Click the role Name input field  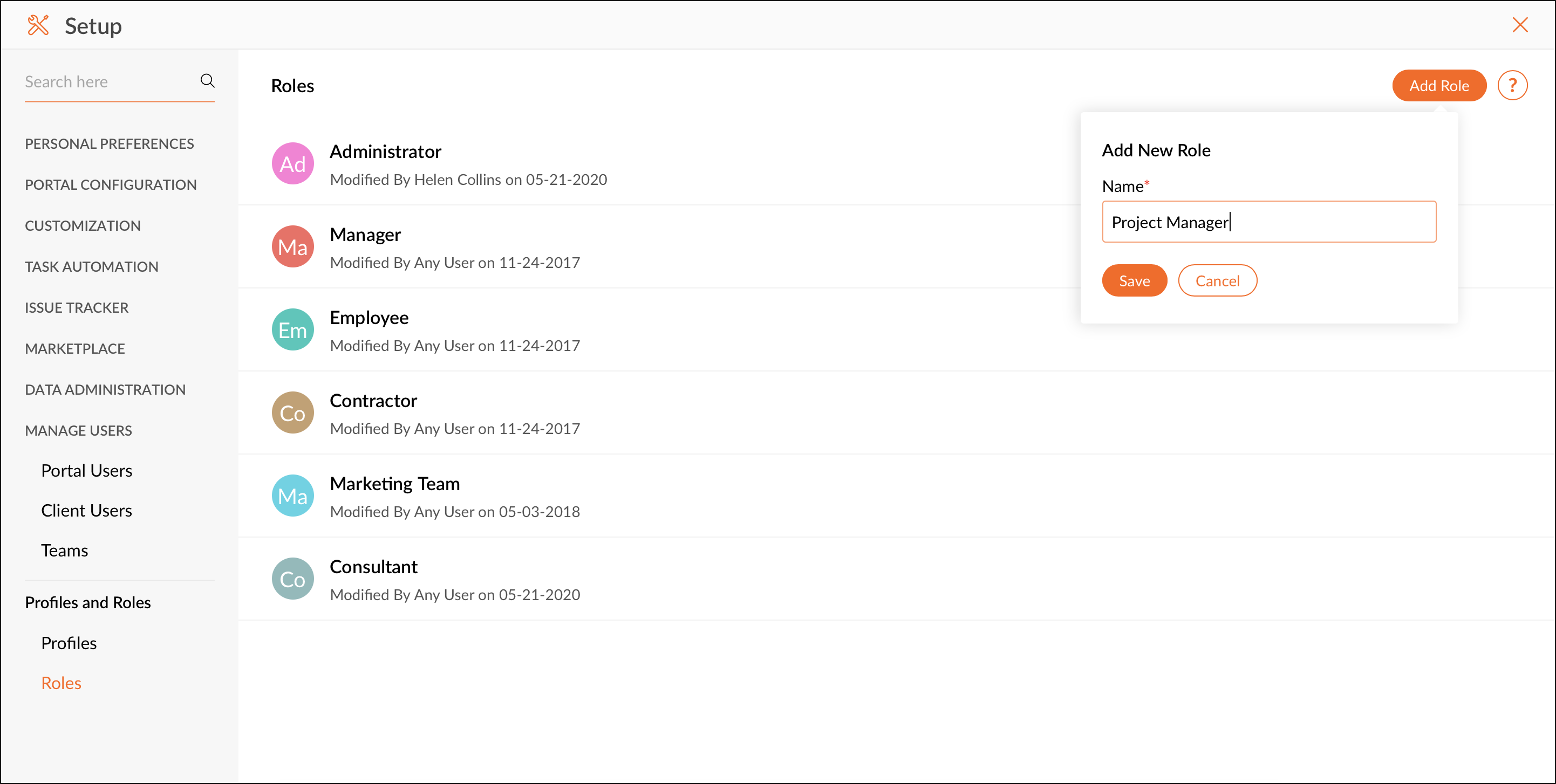(x=1268, y=222)
